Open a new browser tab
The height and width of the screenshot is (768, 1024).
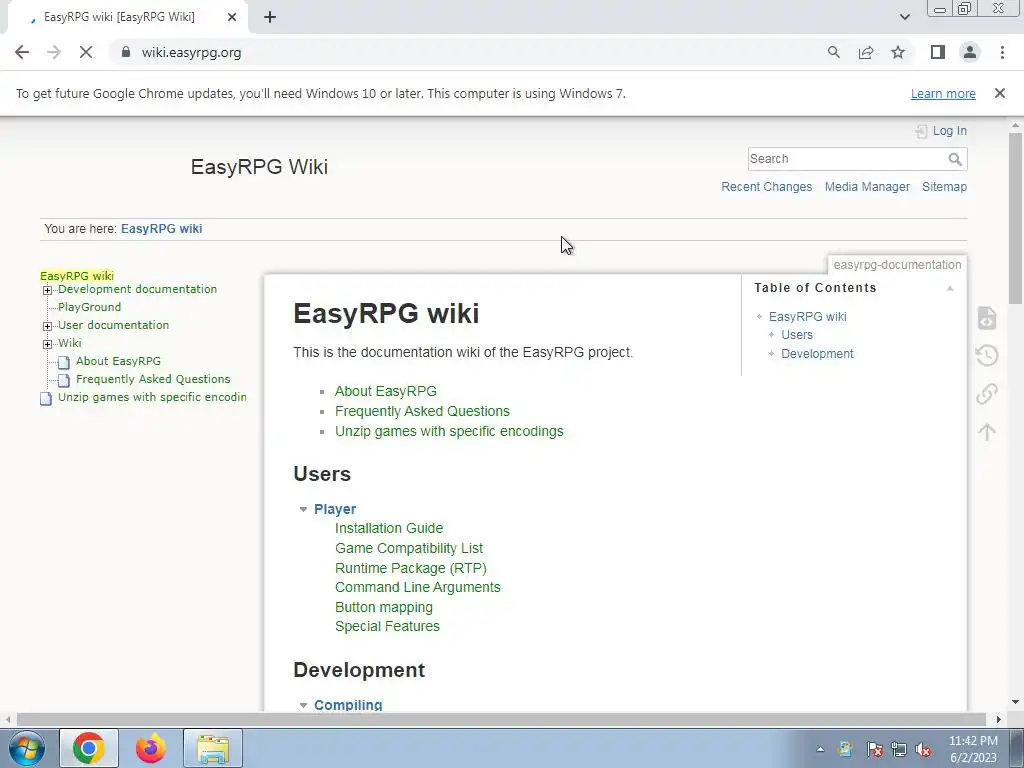point(270,17)
